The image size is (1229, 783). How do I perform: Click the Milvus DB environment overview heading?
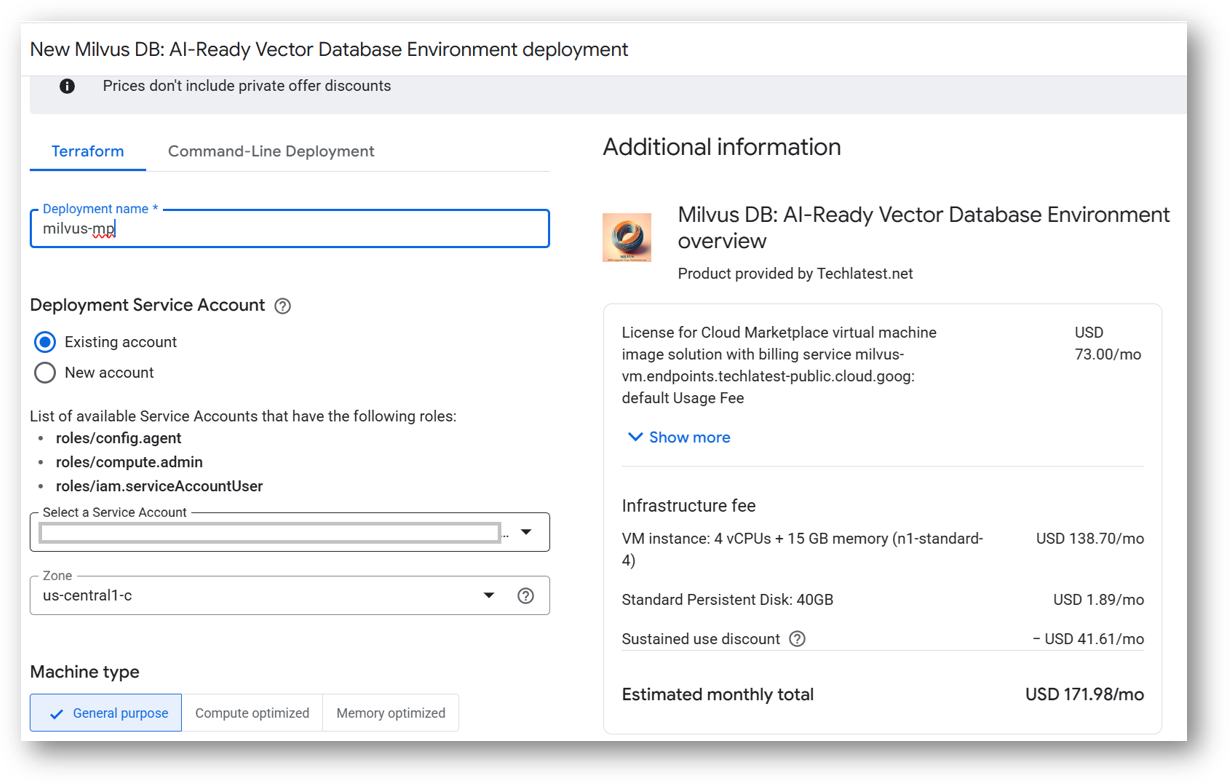point(923,228)
